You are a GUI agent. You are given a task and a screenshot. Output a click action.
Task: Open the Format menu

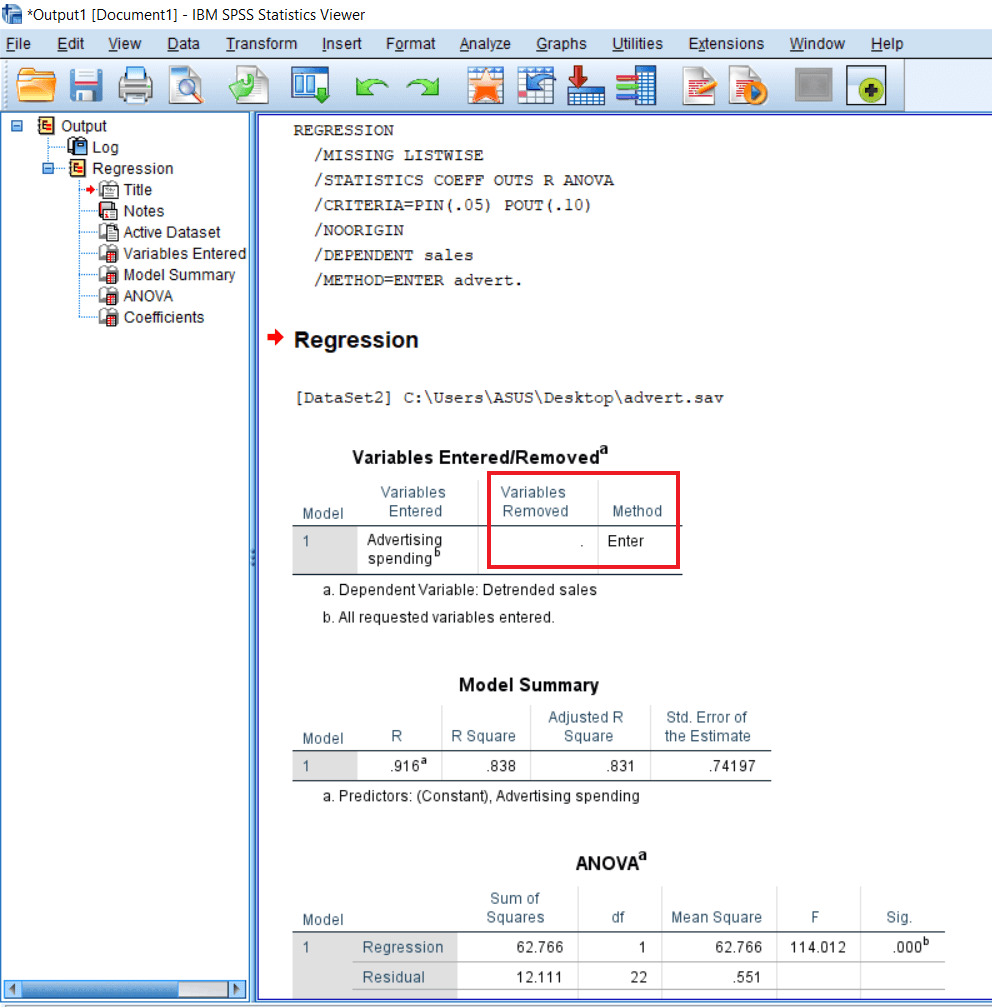point(410,44)
